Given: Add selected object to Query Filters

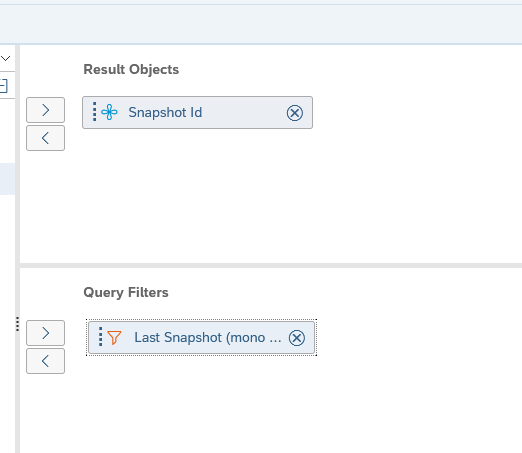Looking at the screenshot, I should 46,333.
